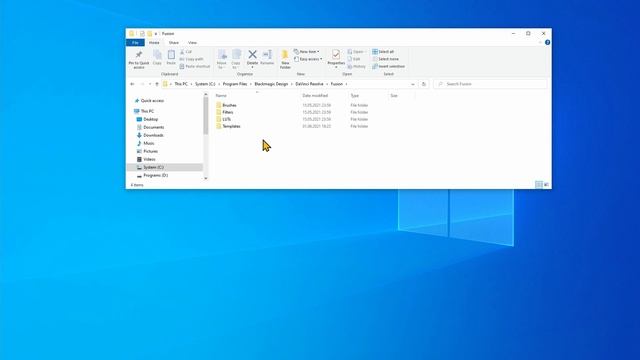Click inside the Search Fusion field
Viewport: 640px width, 360px height.
pyautogui.click(x=490, y=84)
